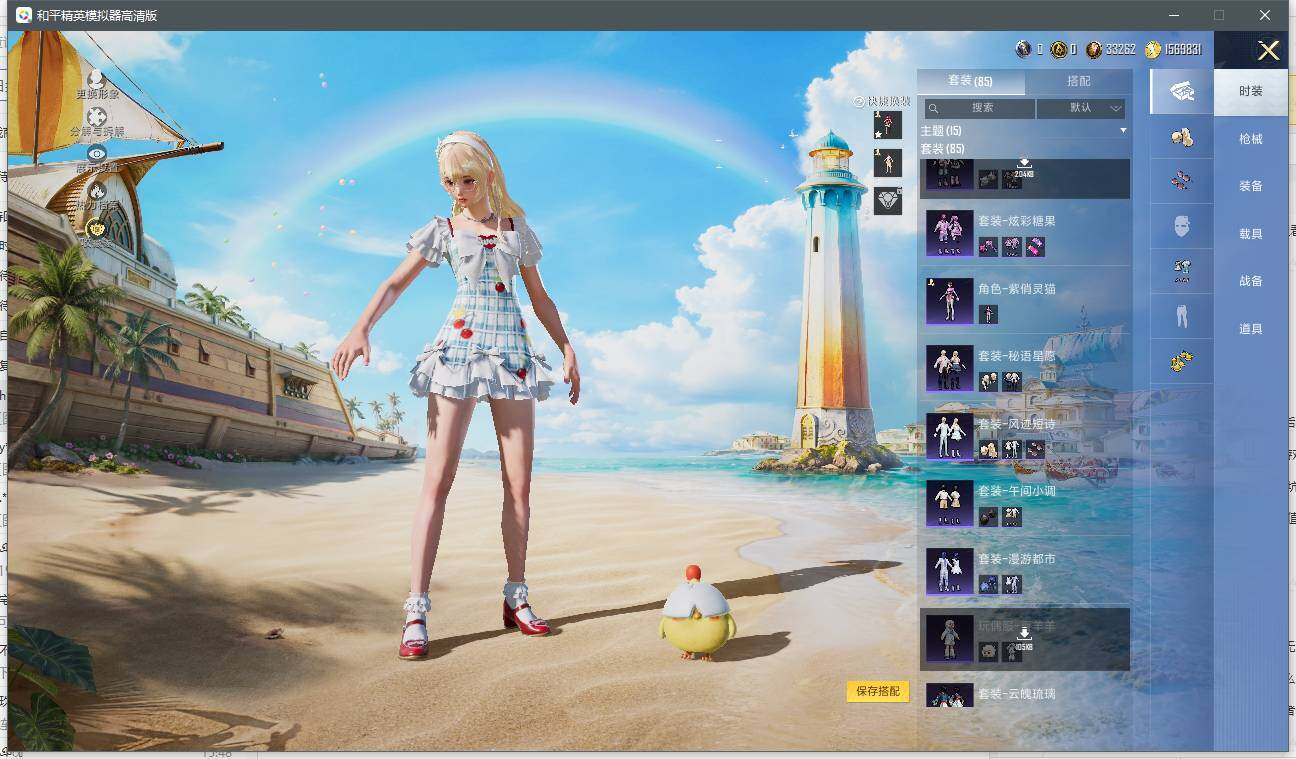Expand the 主题(15) section arrow
Screen dimensions: 1296x759
point(1123,131)
